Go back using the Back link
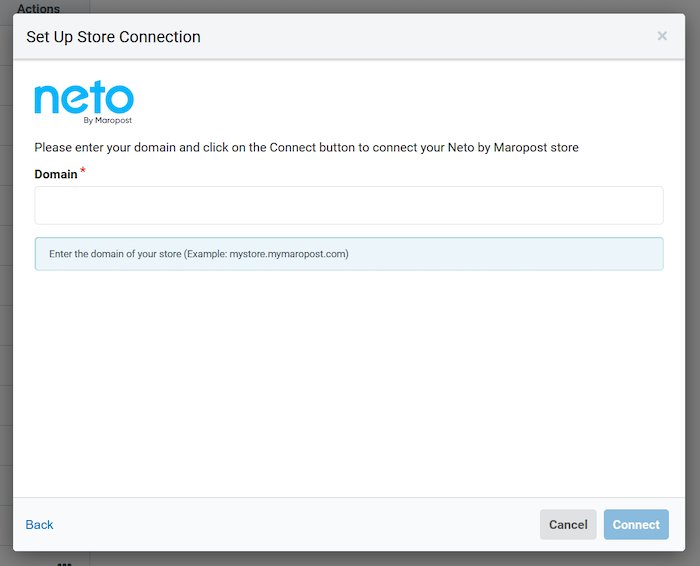Screen dimensions: 700x566 coord(39,524)
